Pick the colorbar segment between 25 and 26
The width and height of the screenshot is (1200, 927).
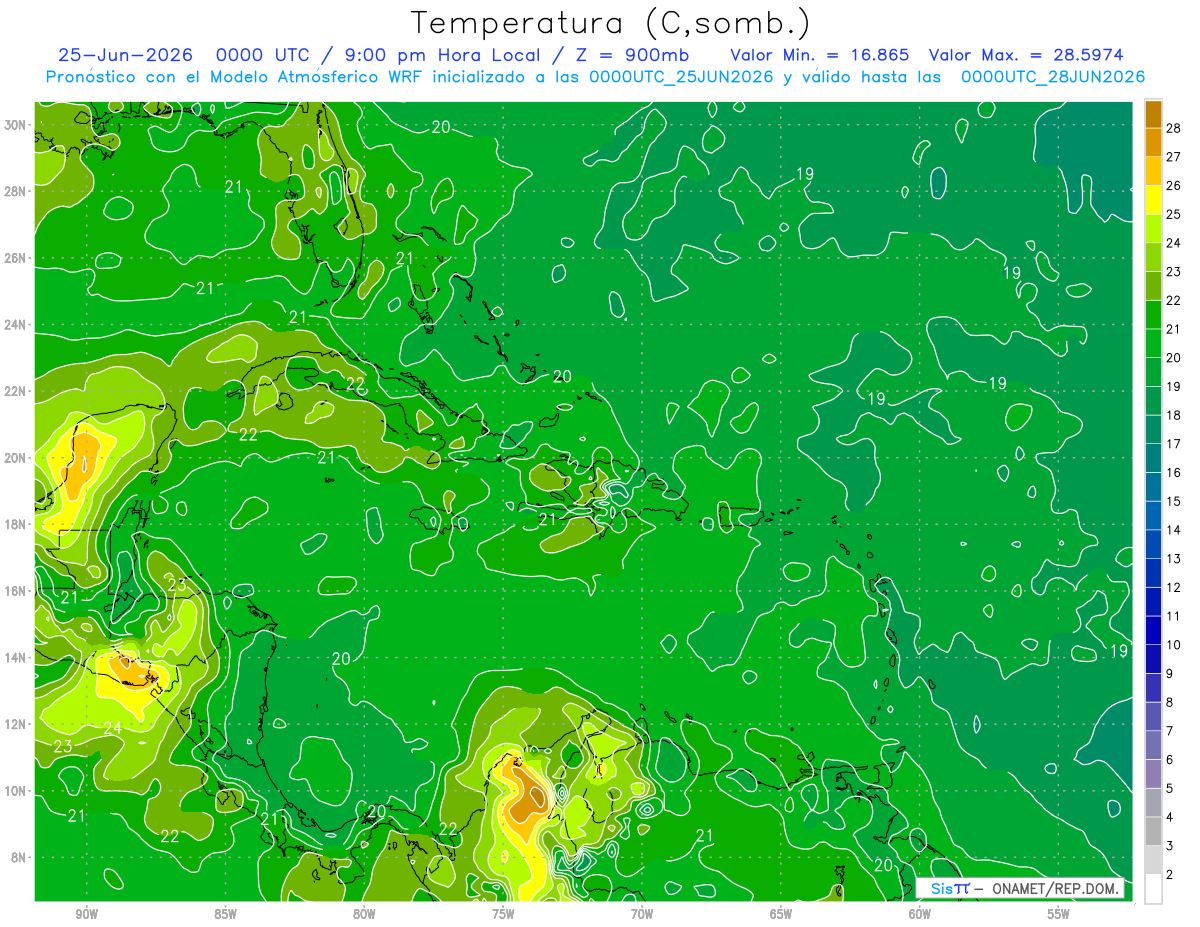click(1154, 200)
